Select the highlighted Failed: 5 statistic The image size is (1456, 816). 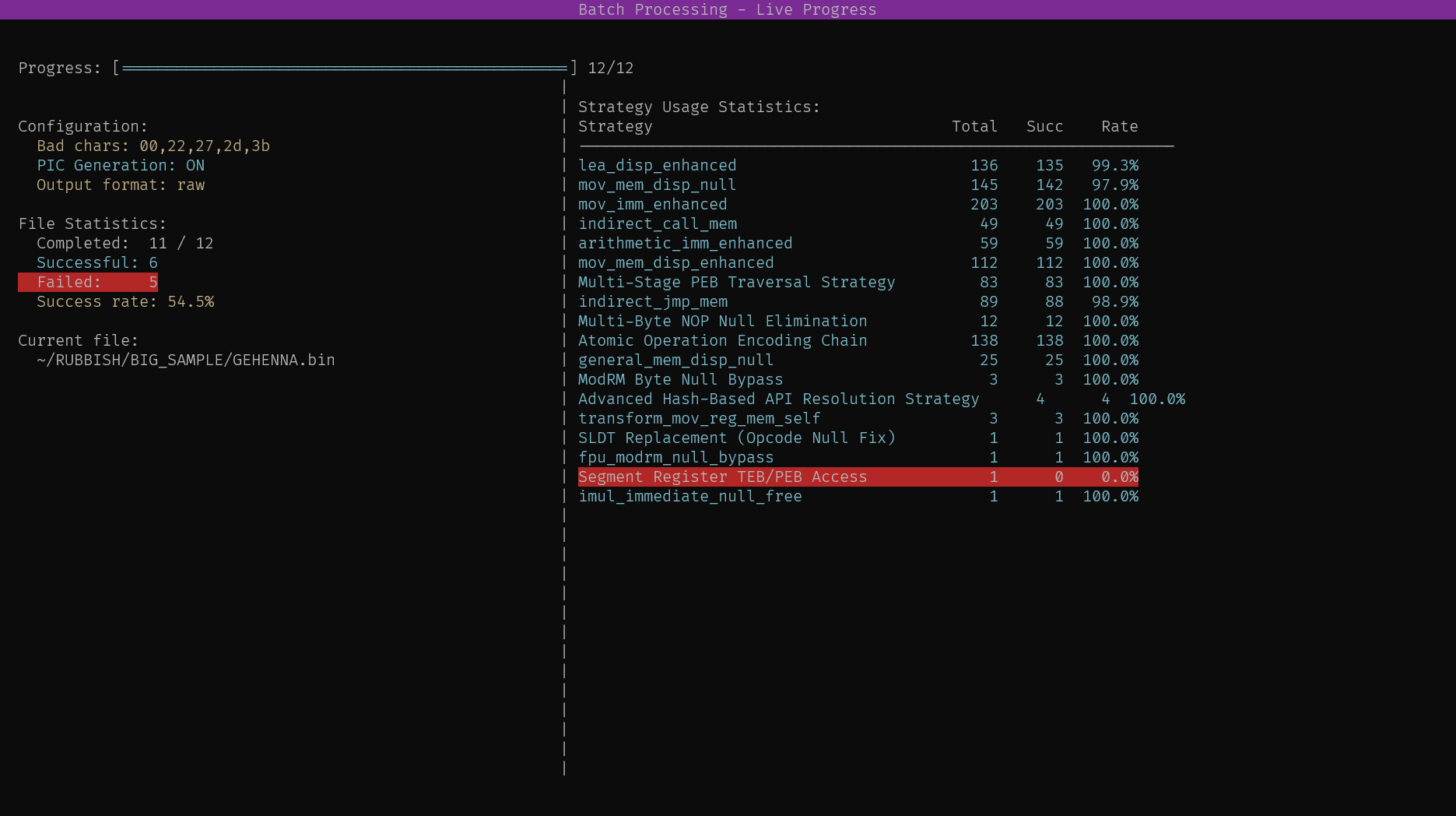point(88,282)
